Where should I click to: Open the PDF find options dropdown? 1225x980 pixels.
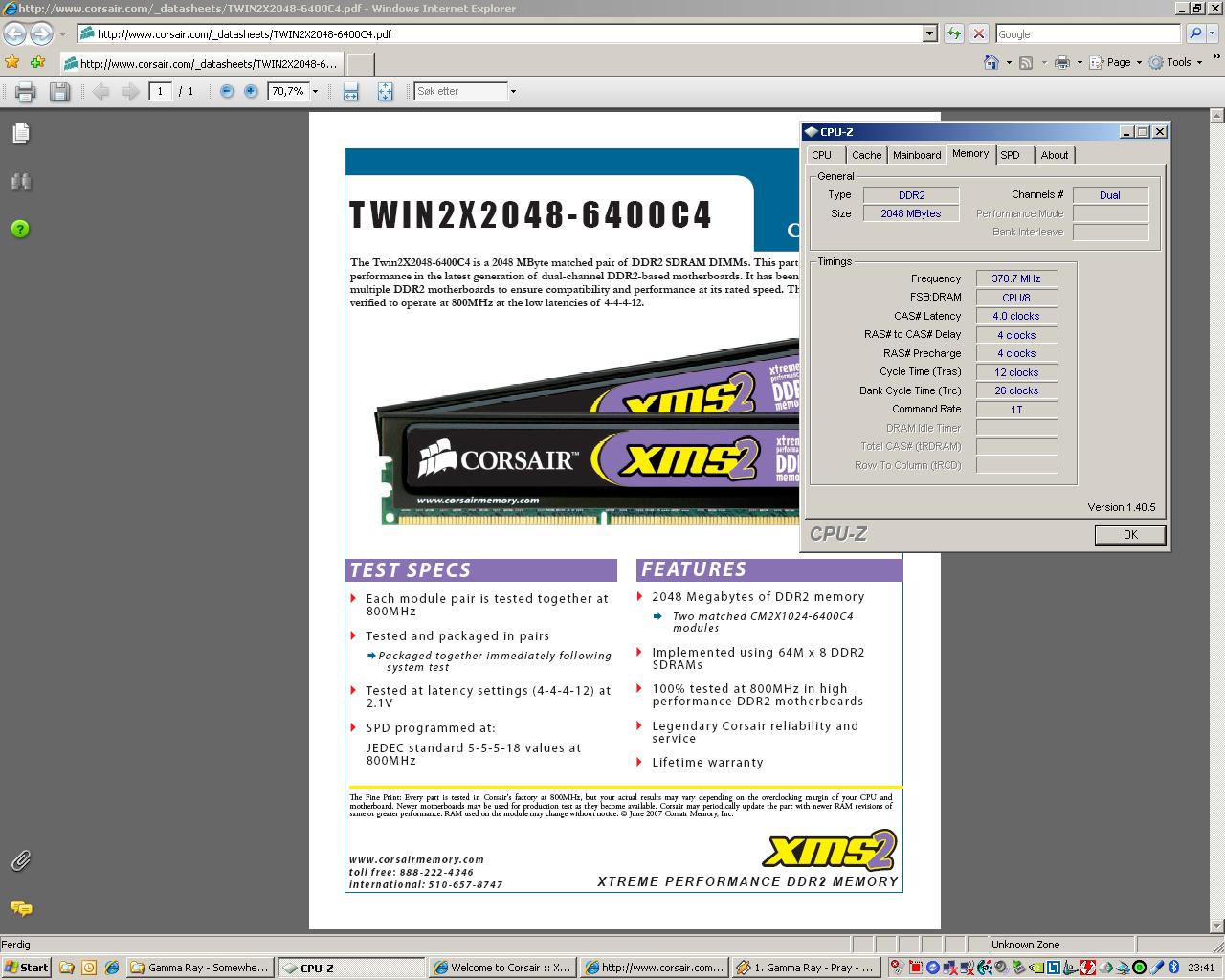tap(513, 92)
